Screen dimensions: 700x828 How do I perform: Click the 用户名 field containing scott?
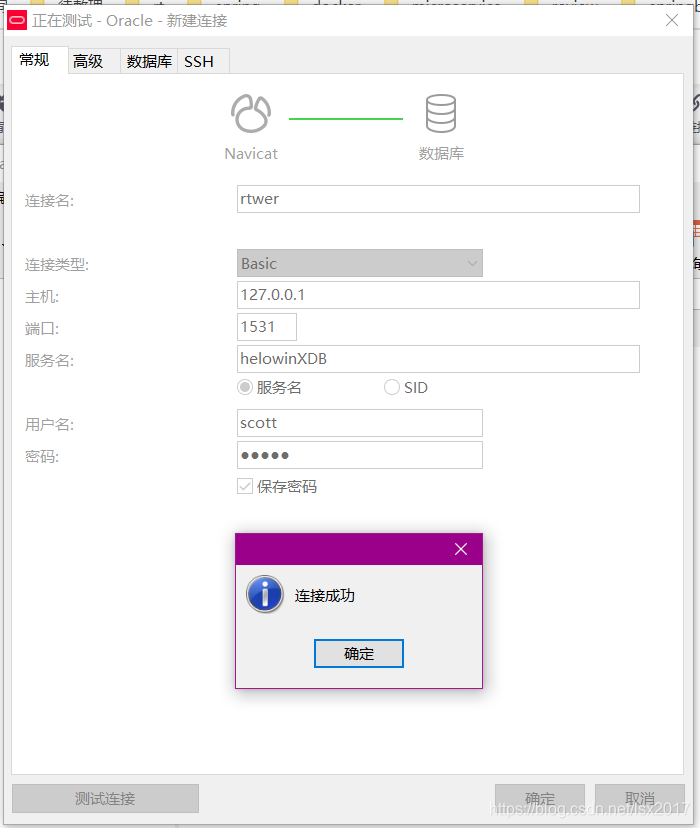(x=360, y=423)
